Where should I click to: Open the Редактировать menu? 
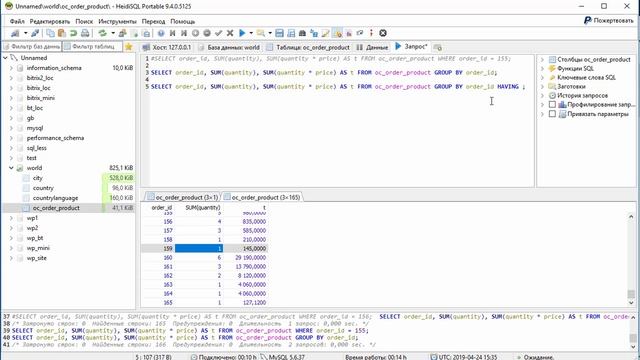50,21
